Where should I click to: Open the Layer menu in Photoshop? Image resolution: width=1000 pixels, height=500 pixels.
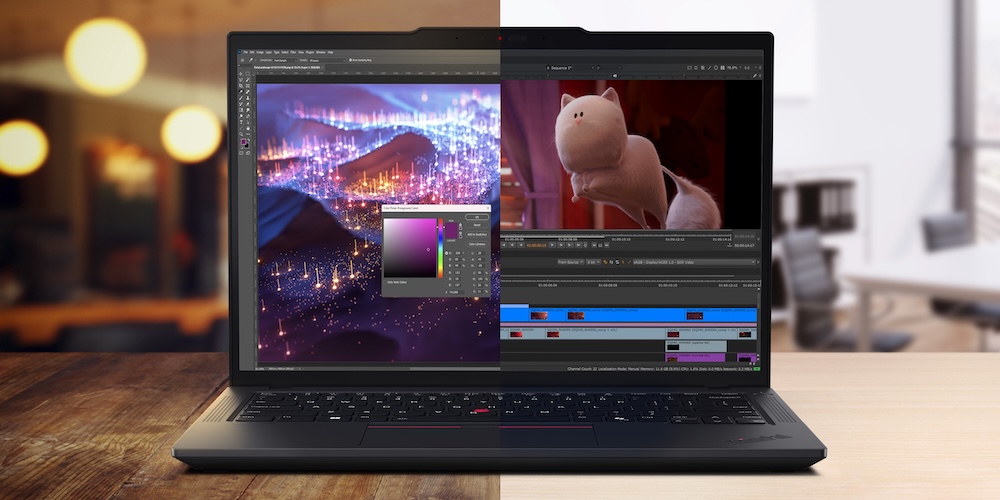tap(268, 52)
